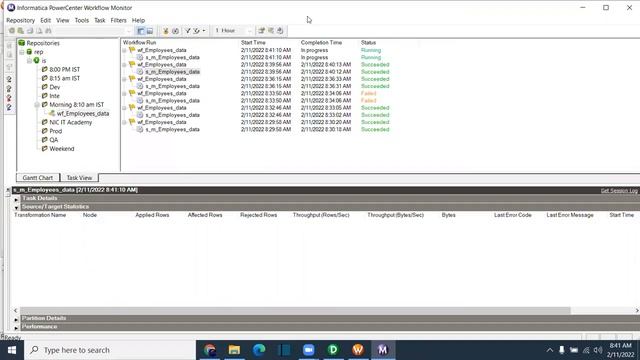Open the dropdown arrow next to the refresh-style icon
This screenshot has height=360, width=640.
point(204,31)
